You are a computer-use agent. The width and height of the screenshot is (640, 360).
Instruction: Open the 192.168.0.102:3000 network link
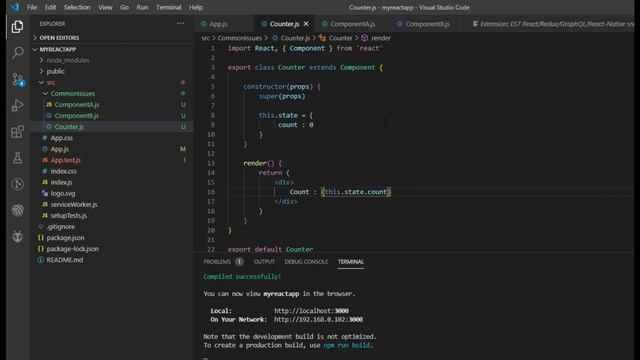pos(318,320)
